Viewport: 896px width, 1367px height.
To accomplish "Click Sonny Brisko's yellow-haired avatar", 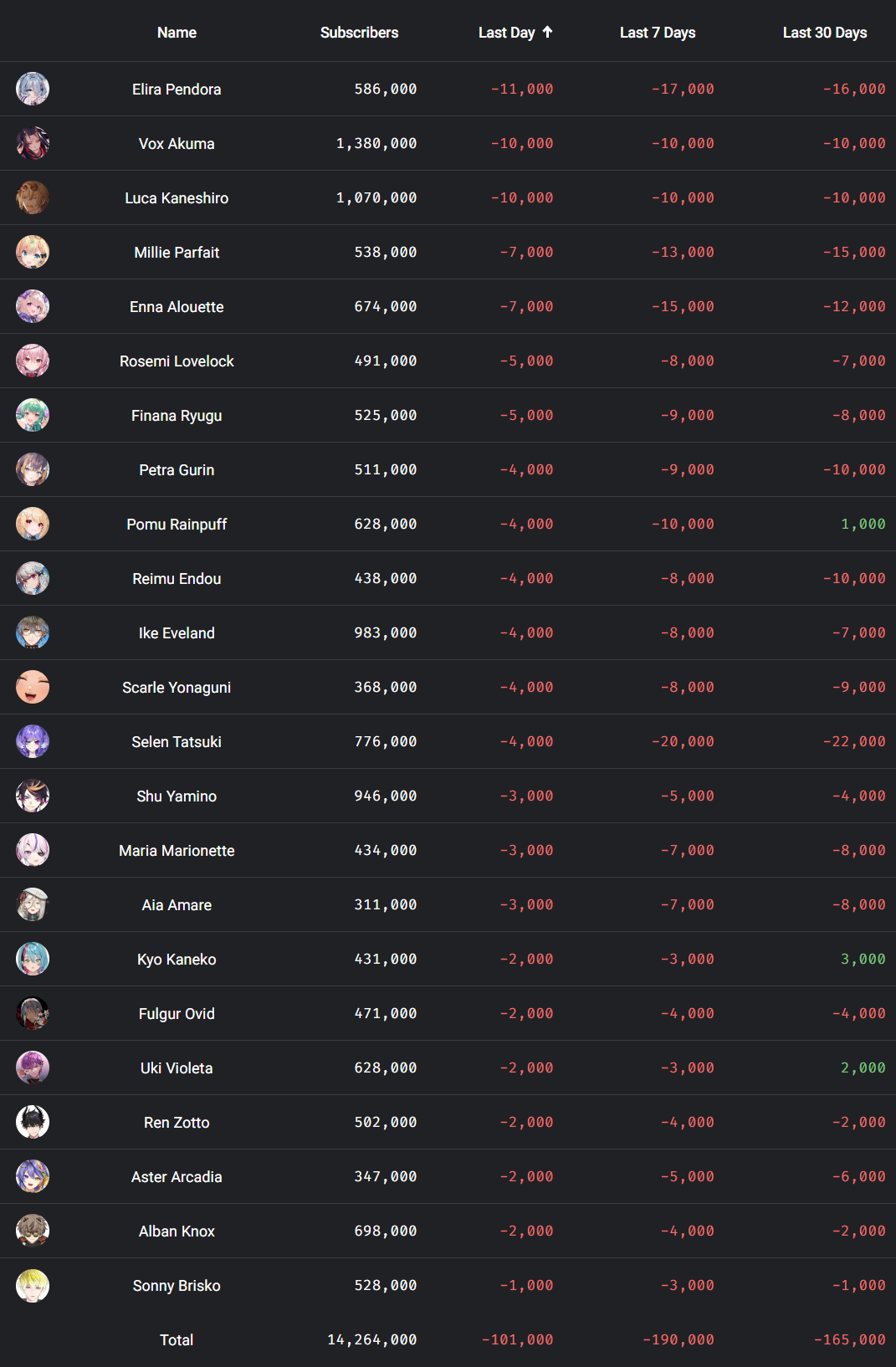I will (x=33, y=1285).
